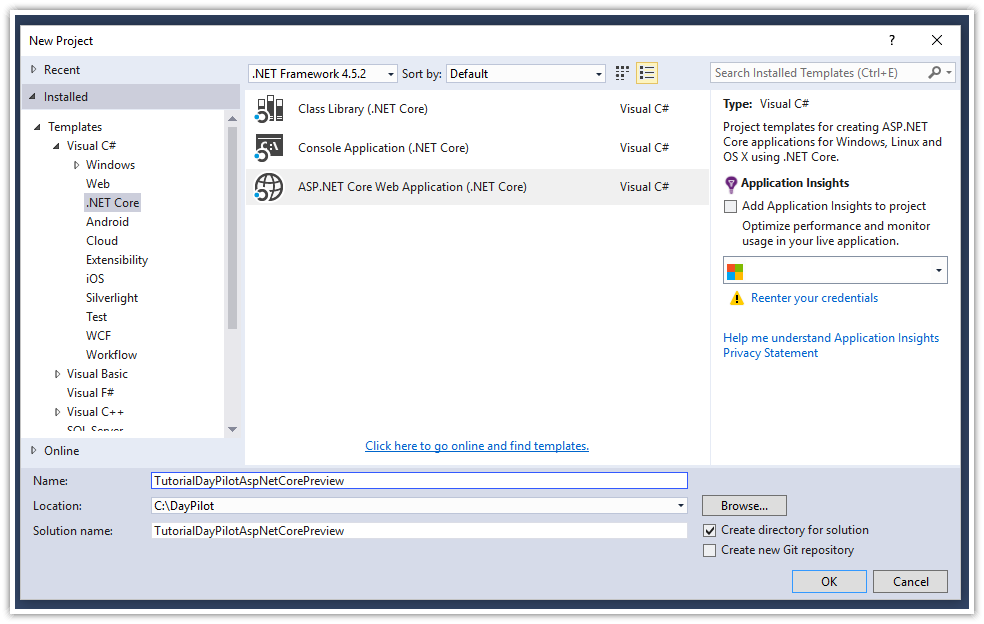Select the Test template category
This screenshot has height=624, width=984.
pyautogui.click(x=96, y=317)
